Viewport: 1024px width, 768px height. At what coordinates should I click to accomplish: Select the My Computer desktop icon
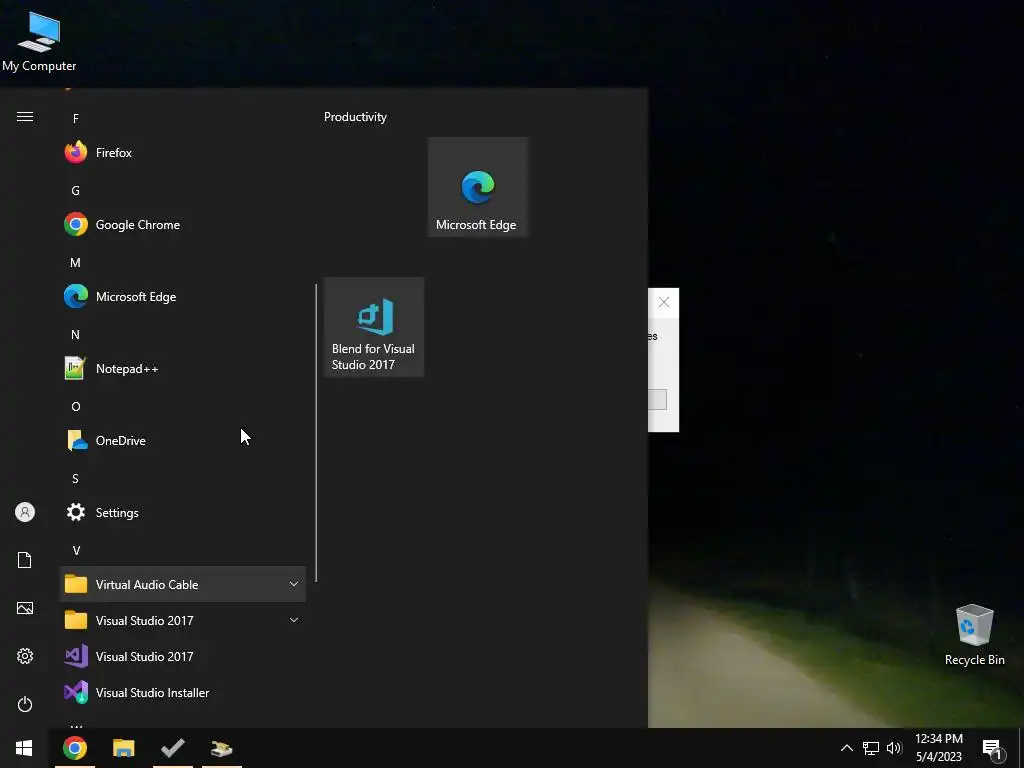pos(39,42)
